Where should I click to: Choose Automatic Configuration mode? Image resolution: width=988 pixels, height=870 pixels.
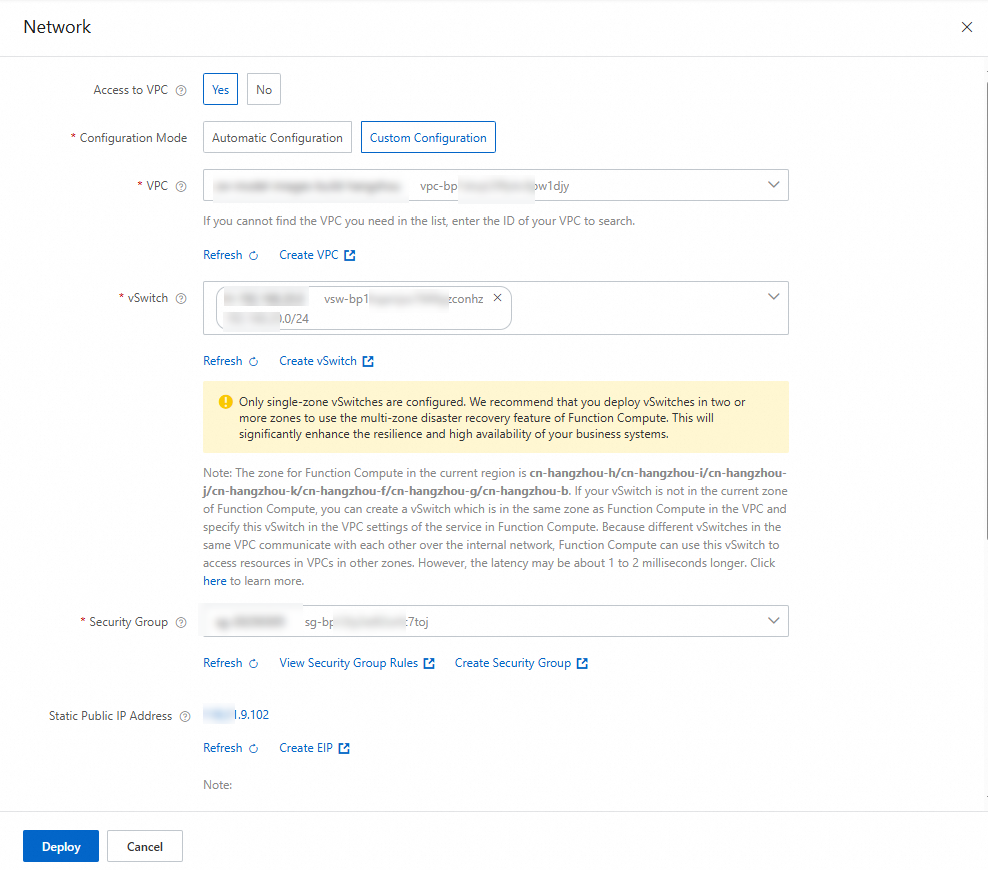click(277, 137)
